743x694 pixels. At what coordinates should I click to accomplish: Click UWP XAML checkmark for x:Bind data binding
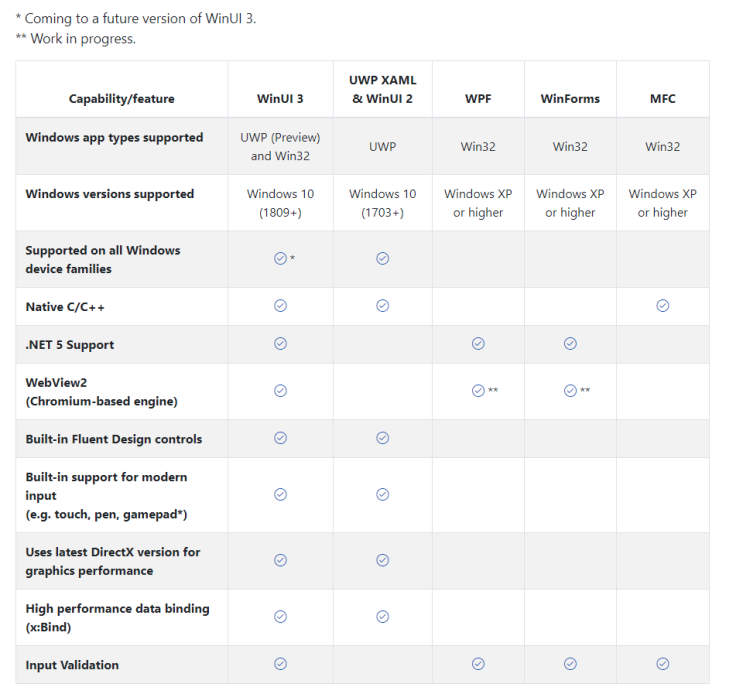[x=382, y=616]
